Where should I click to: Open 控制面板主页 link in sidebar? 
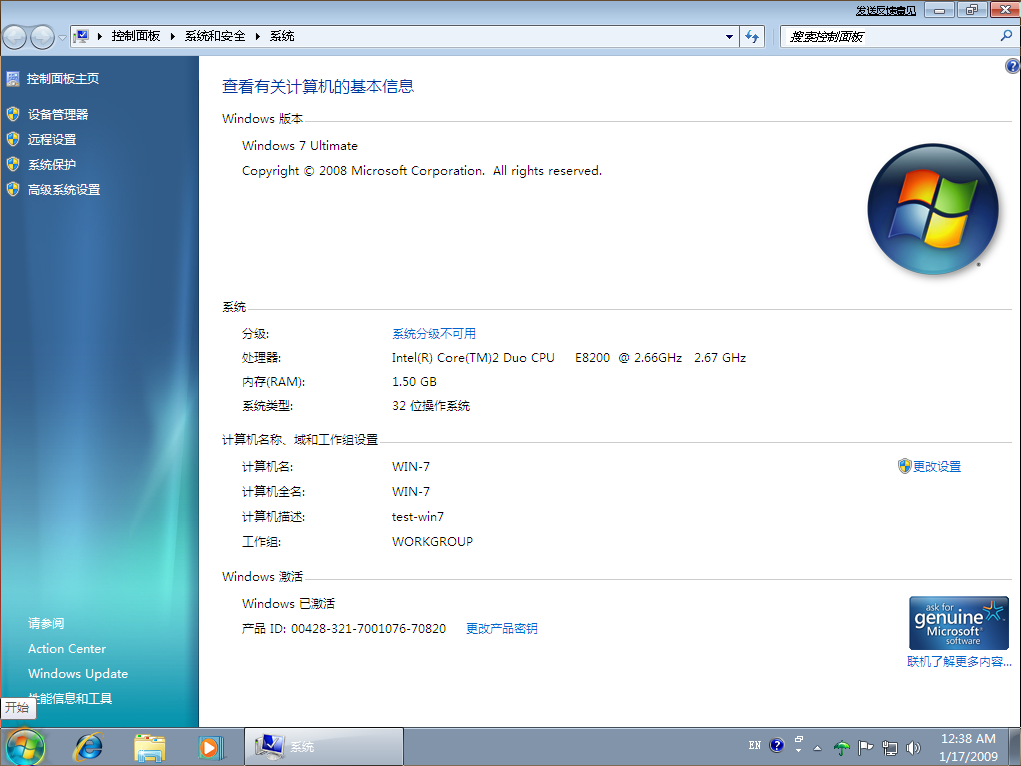63,79
